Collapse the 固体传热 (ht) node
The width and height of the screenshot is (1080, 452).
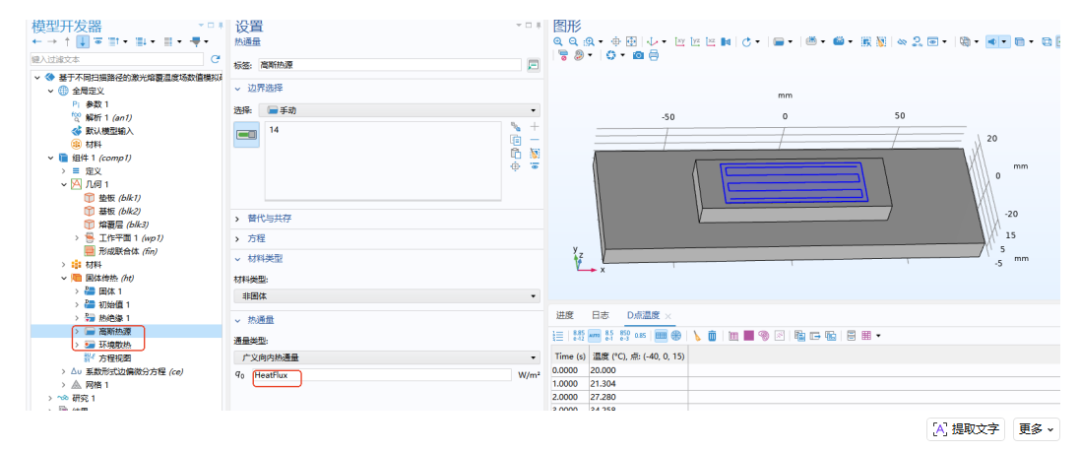[63, 278]
